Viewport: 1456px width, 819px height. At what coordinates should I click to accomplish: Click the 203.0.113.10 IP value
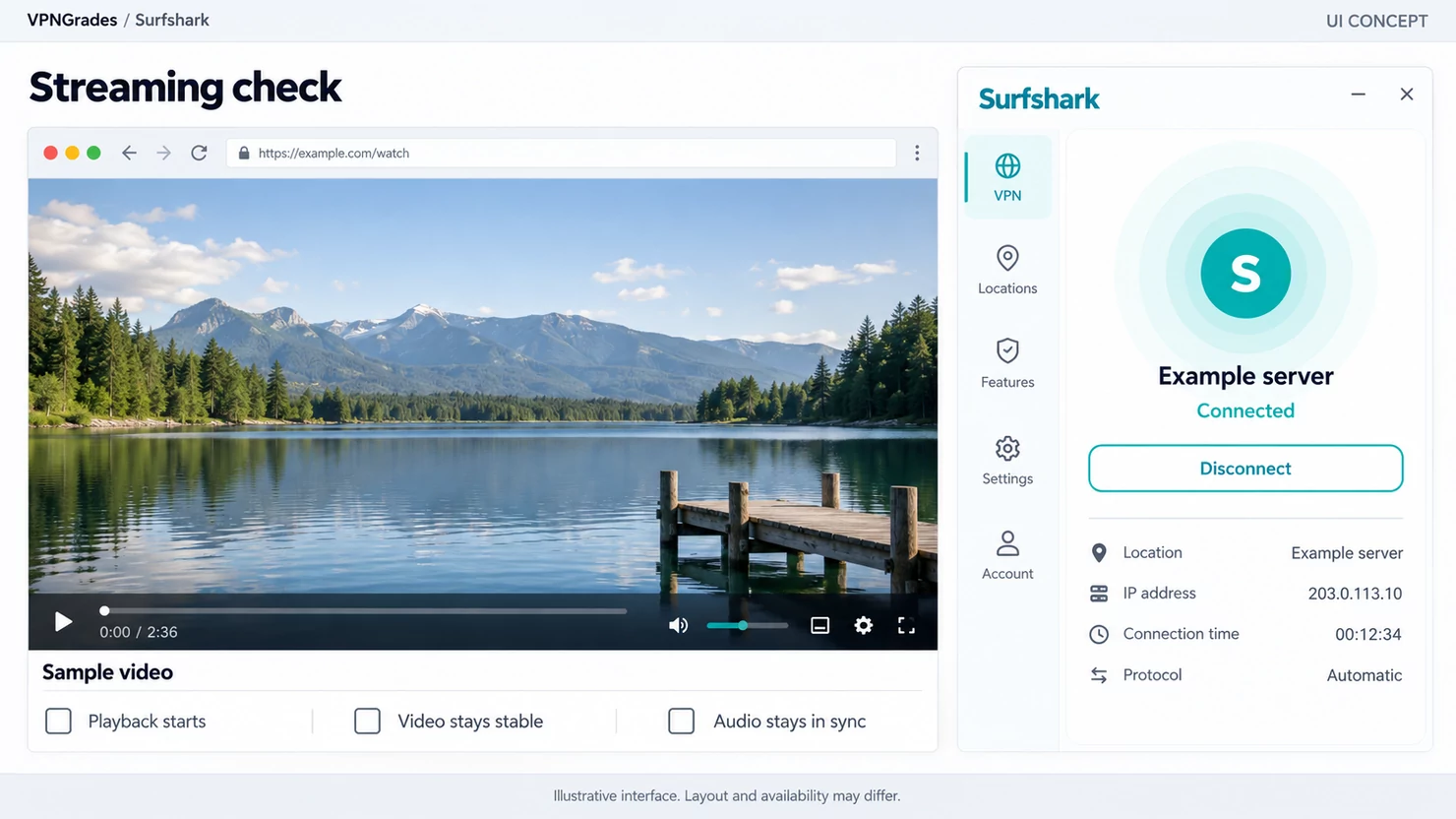(x=1355, y=594)
